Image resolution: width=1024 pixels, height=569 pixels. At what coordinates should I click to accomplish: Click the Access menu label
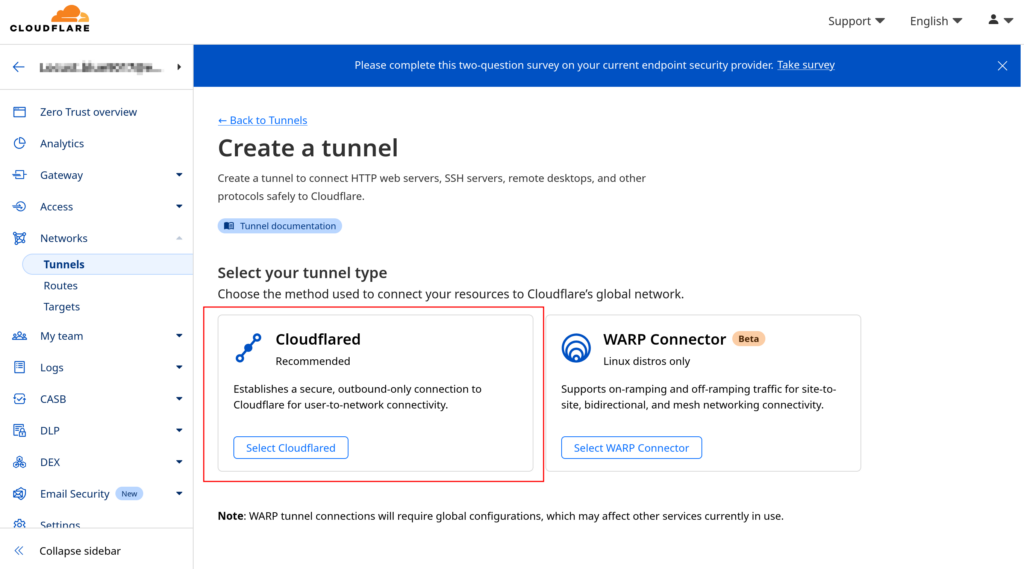point(56,206)
